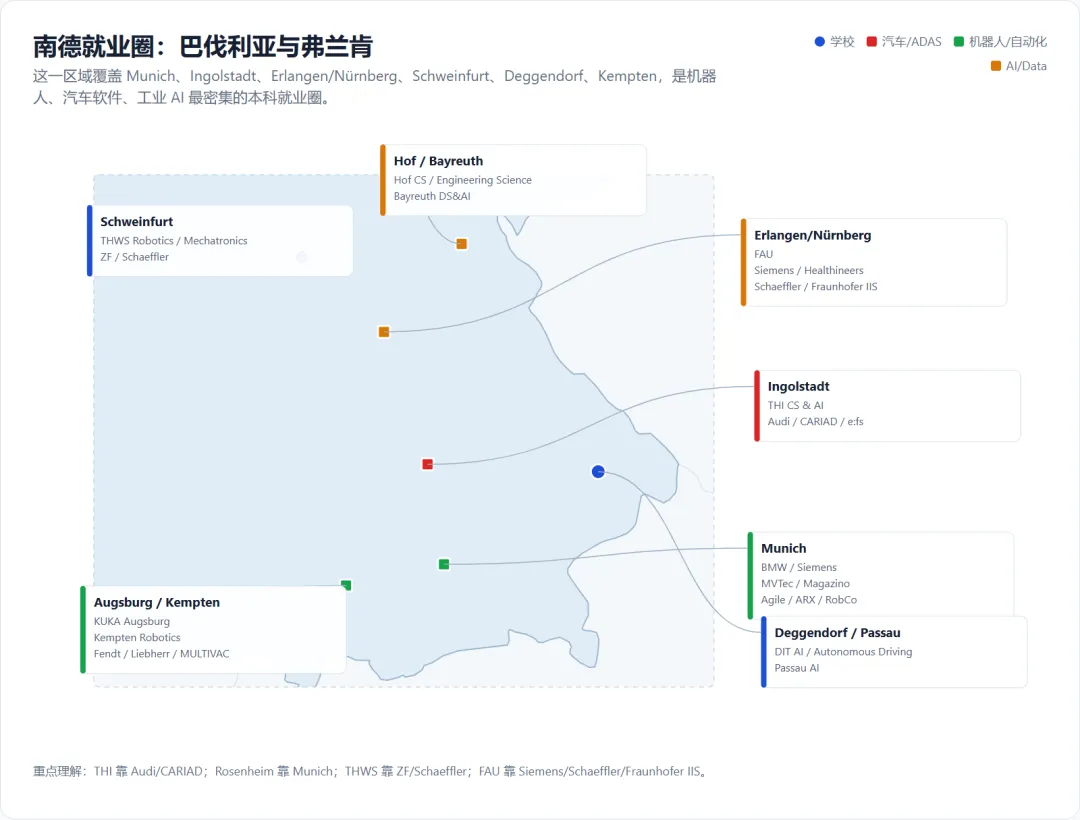Viewport: 1080px width, 820px height.
Task: Click 'ZF / Schaeffler' in Schweinfurt card
Action: coord(134,257)
